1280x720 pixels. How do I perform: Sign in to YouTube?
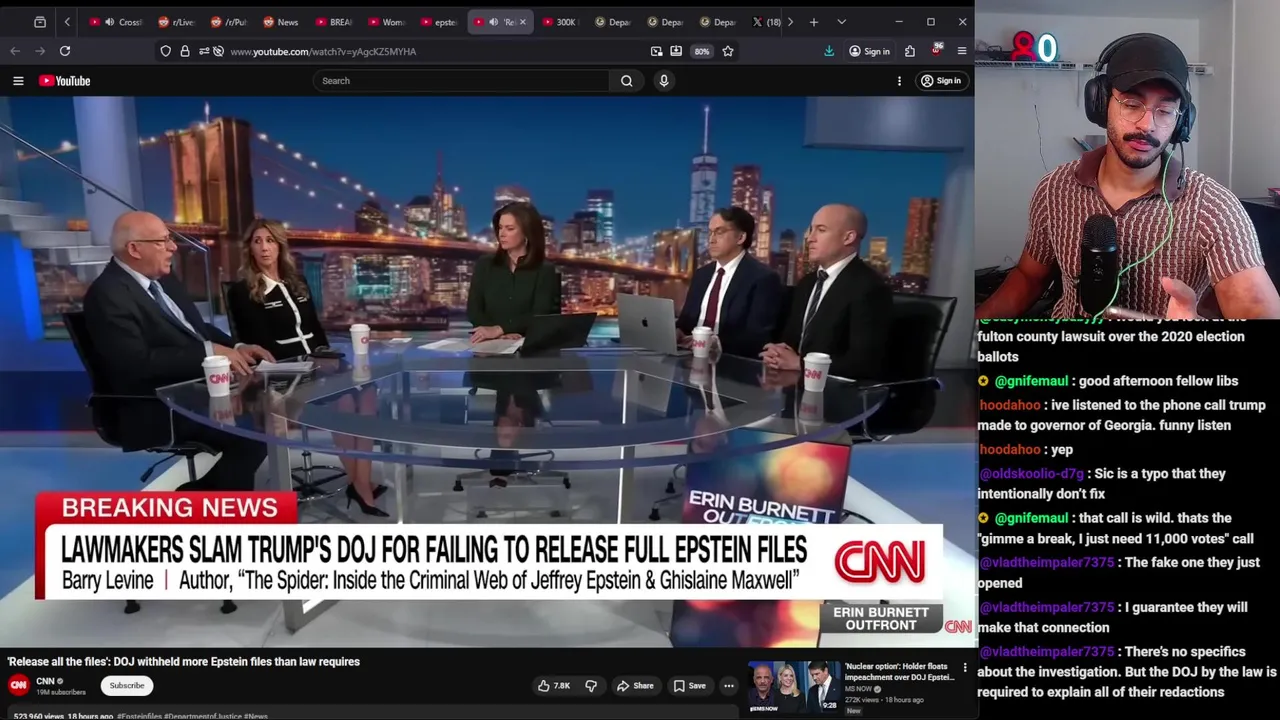click(x=941, y=81)
